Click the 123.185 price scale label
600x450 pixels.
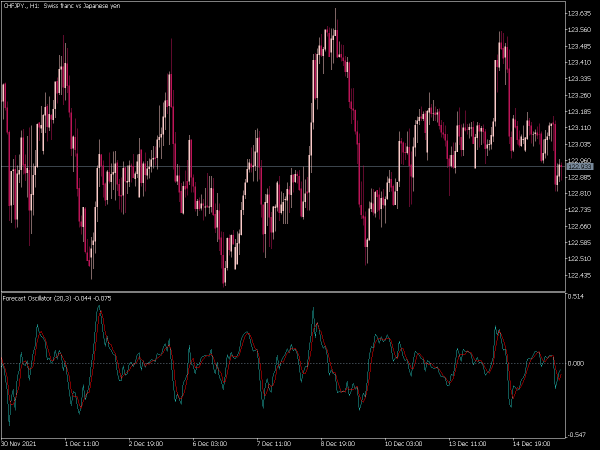point(579,112)
